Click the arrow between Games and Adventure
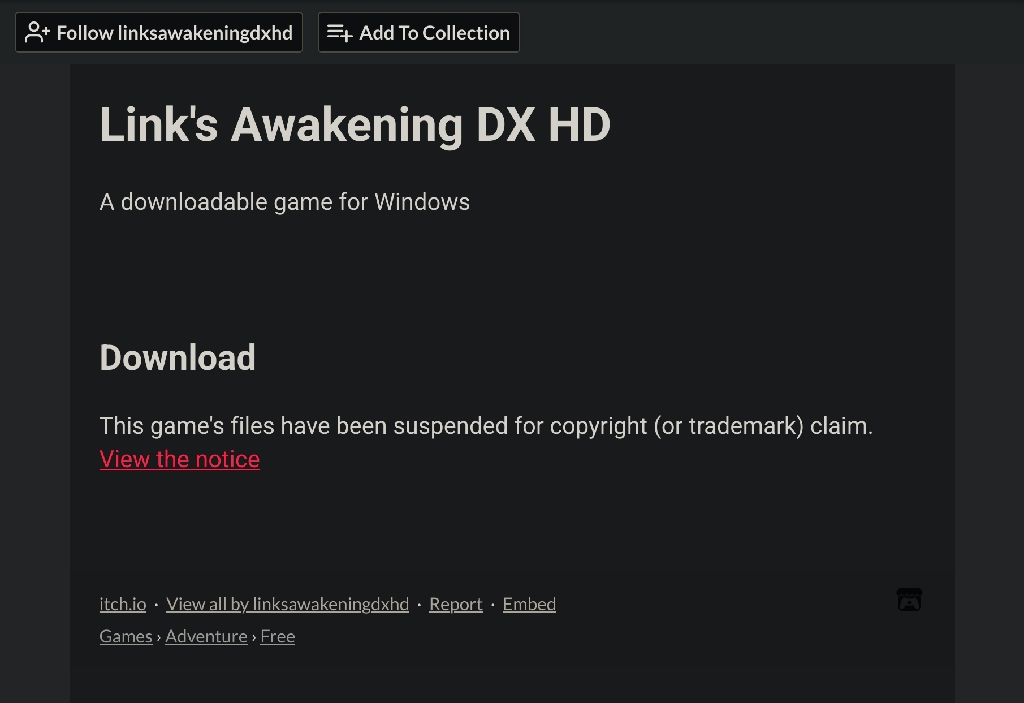The width and height of the screenshot is (1024, 703). [159, 637]
